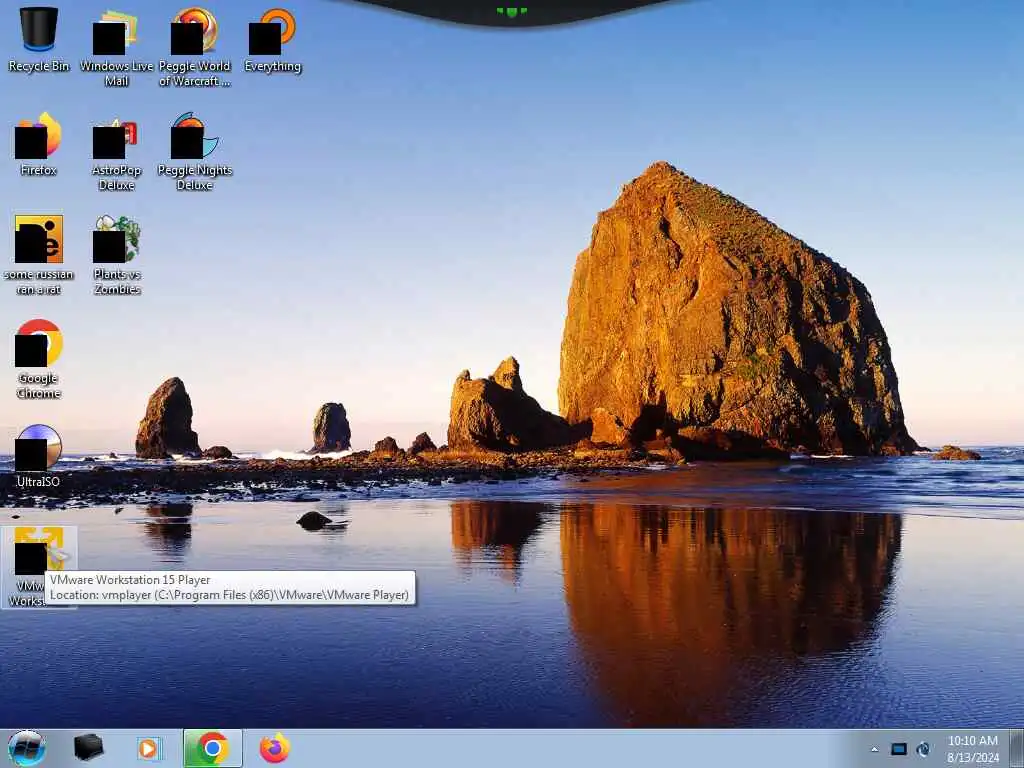The height and width of the screenshot is (768, 1024).
Task: Select the Firefox desktop shortcut
Action: point(39,144)
